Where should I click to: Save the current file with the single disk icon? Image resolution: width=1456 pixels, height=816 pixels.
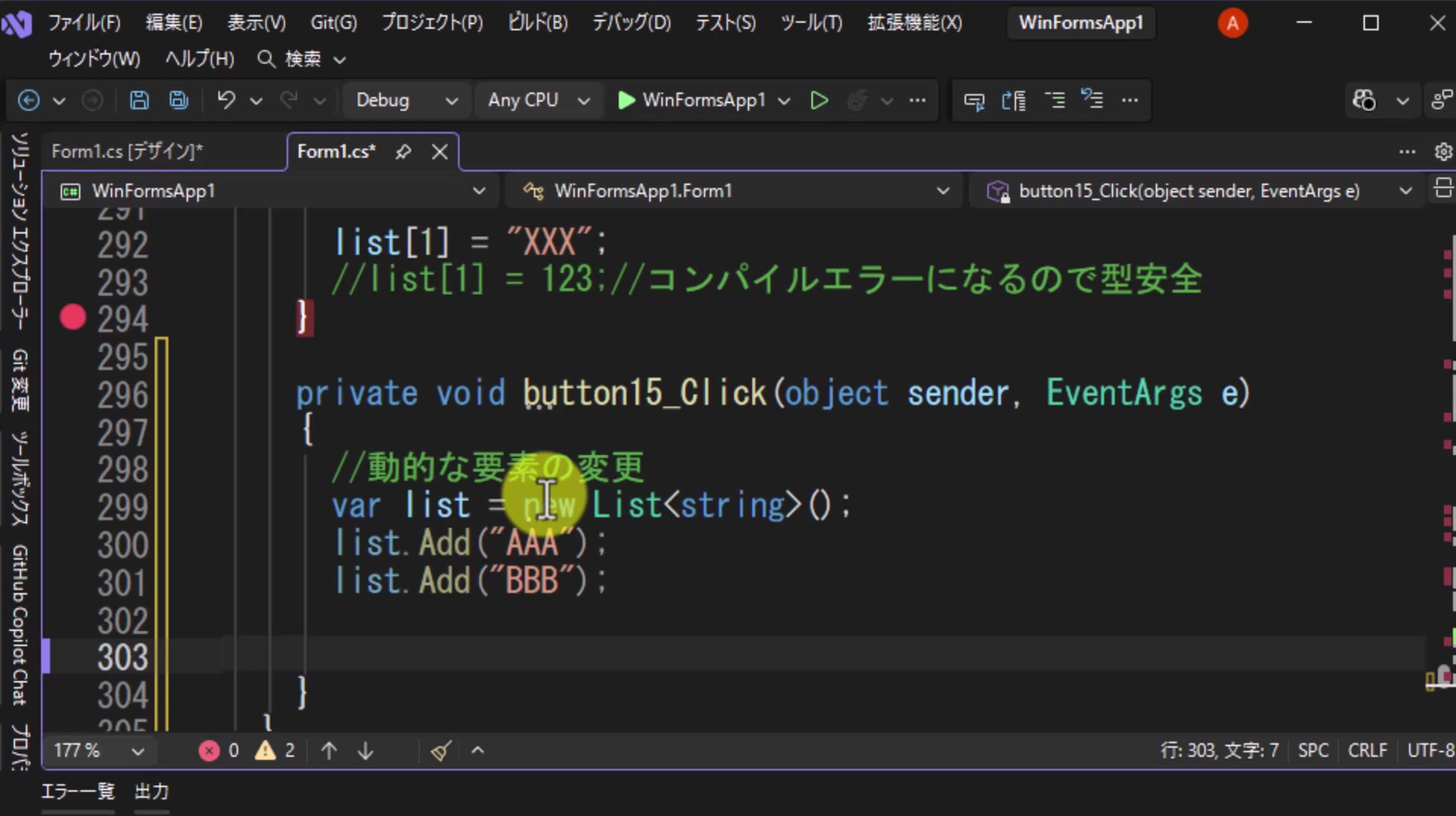[x=139, y=100]
